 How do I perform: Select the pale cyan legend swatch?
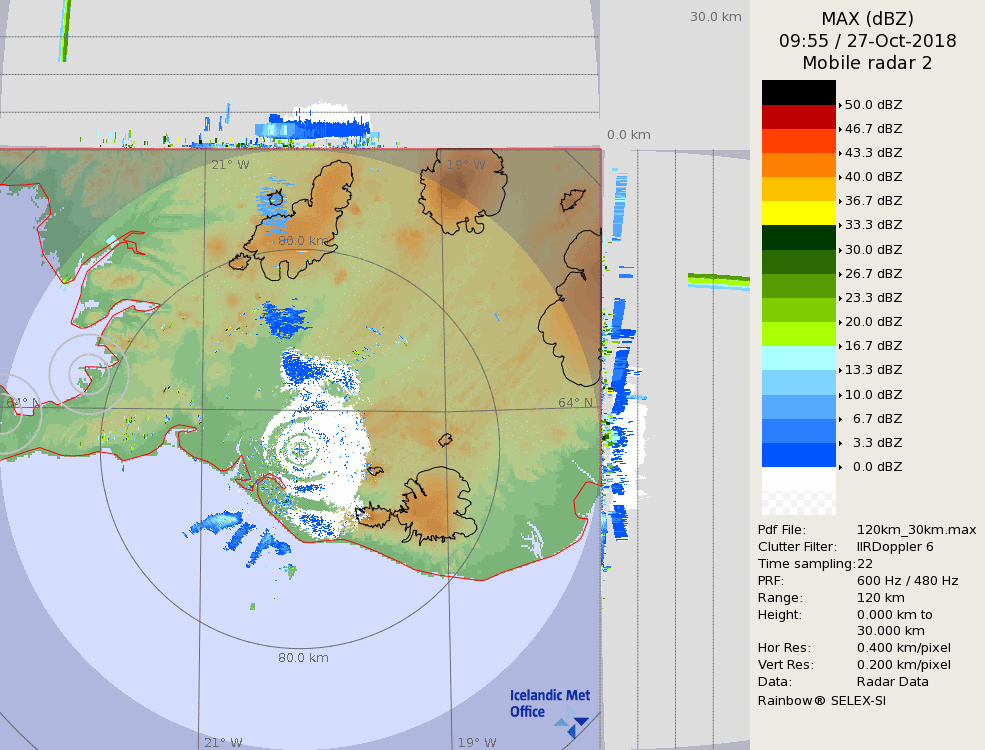point(798,358)
